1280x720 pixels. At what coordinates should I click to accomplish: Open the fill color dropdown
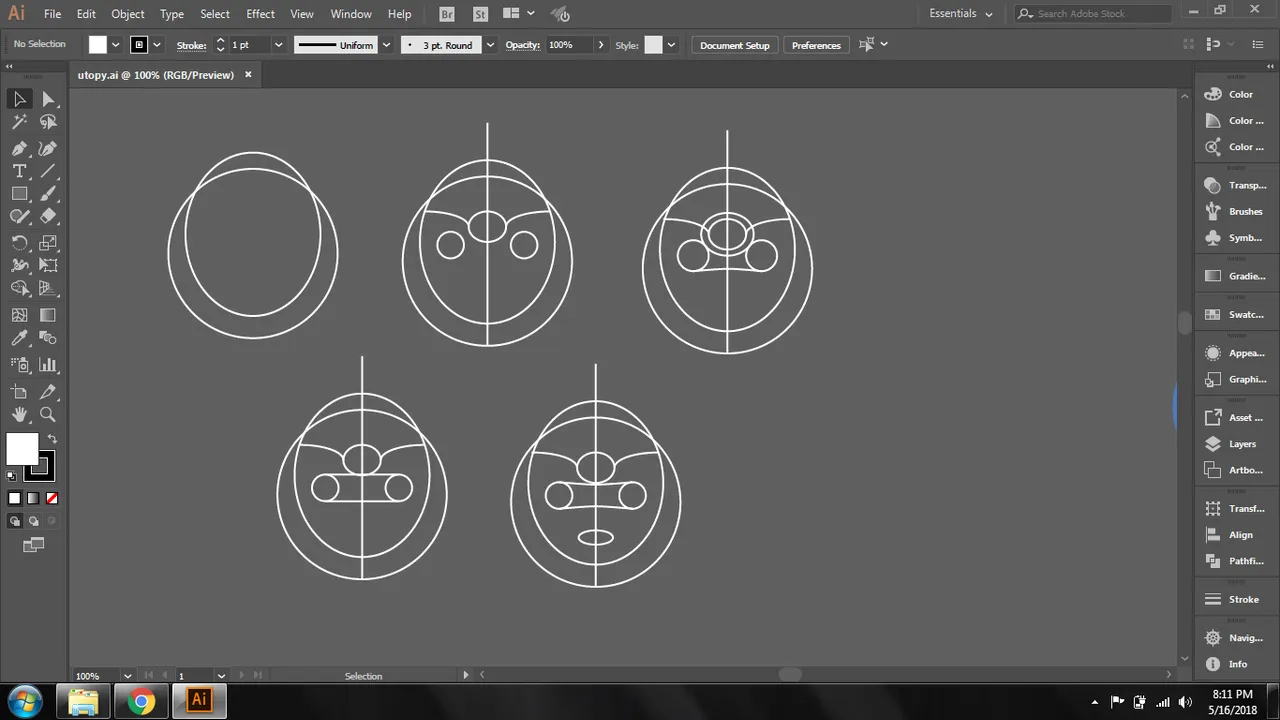click(x=116, y=45)
